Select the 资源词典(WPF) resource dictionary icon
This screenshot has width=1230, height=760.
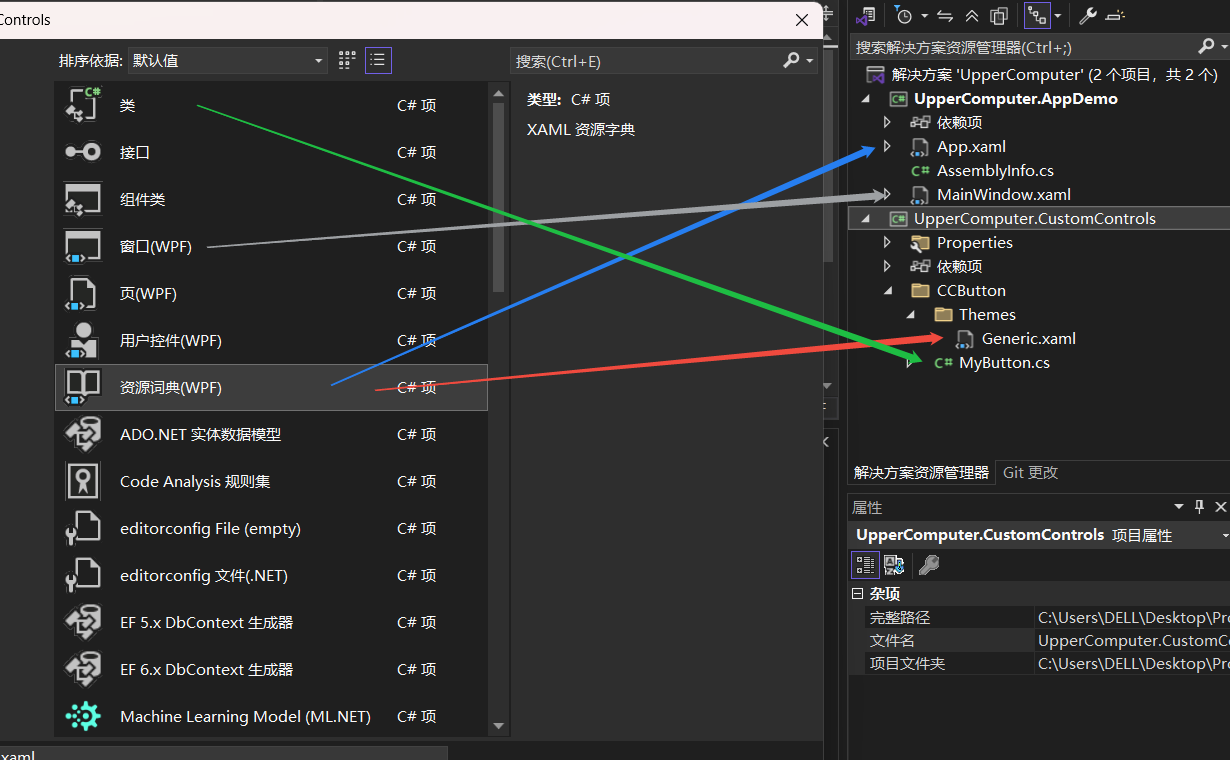click(x=82, y=387)
